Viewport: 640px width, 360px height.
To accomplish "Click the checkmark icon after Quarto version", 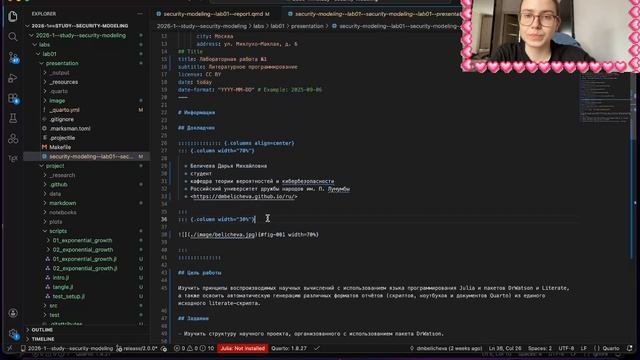I will tap(317, 348).
